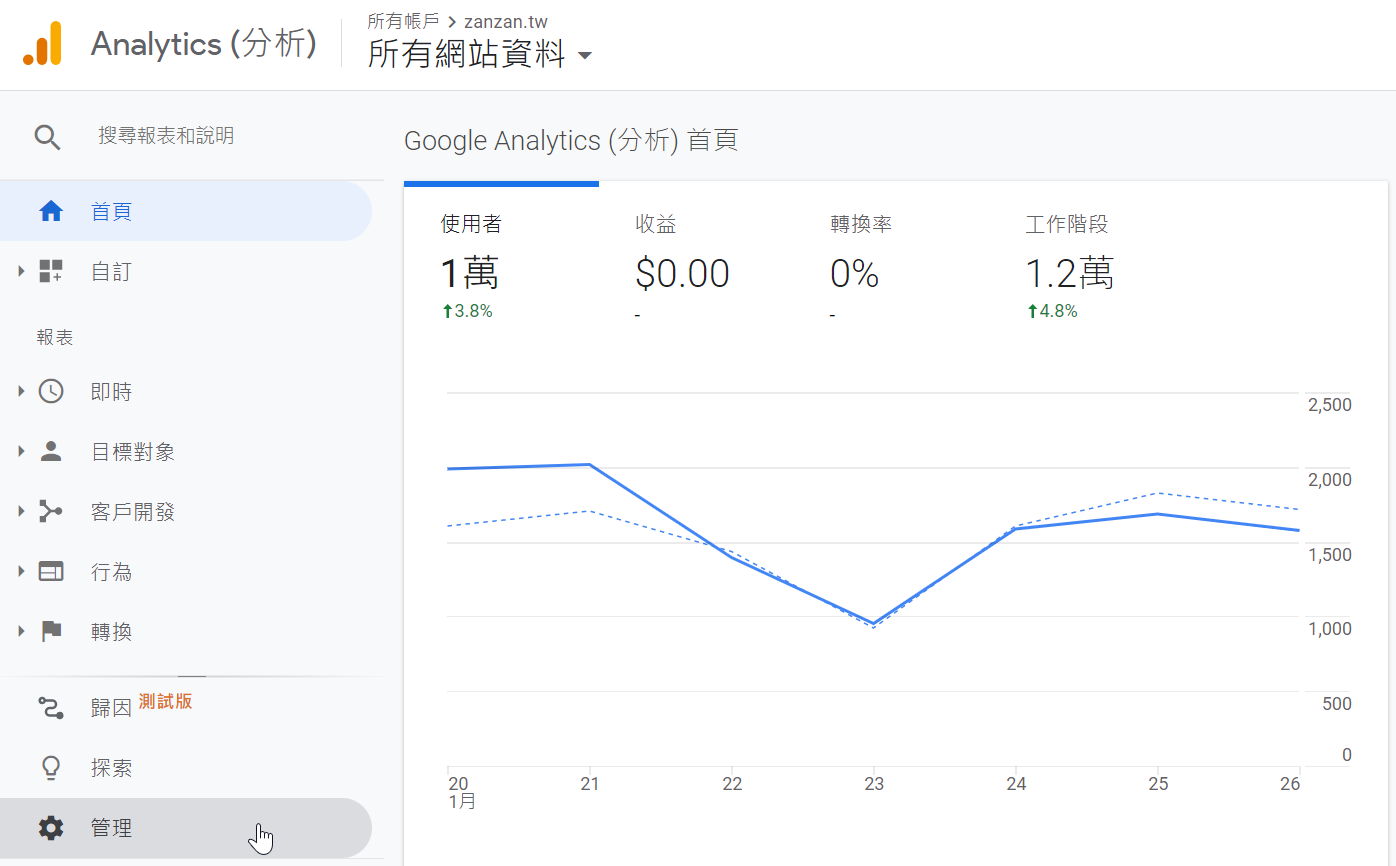Click the 所有帳戶 breadcrumb link
This screenshot has width=1396, height=866.
pyautogui.click(x=403, y=21)
